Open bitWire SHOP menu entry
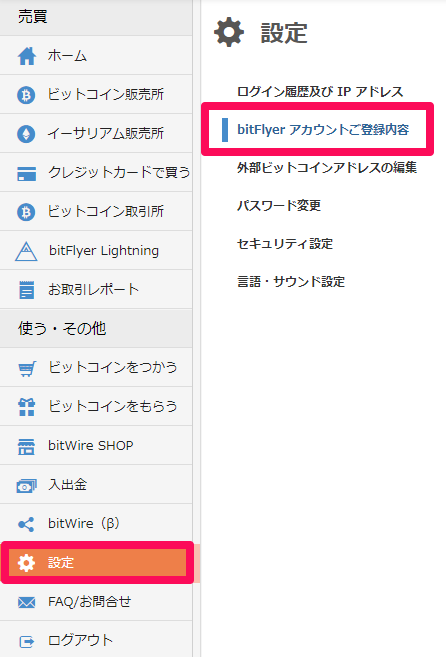The image size is (446, 657). 96,445
